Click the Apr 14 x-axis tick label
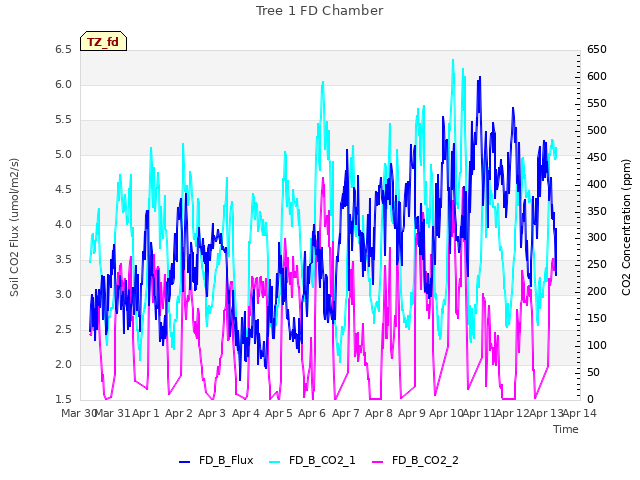This screenshot has height=480, width=640. (580, 413)
